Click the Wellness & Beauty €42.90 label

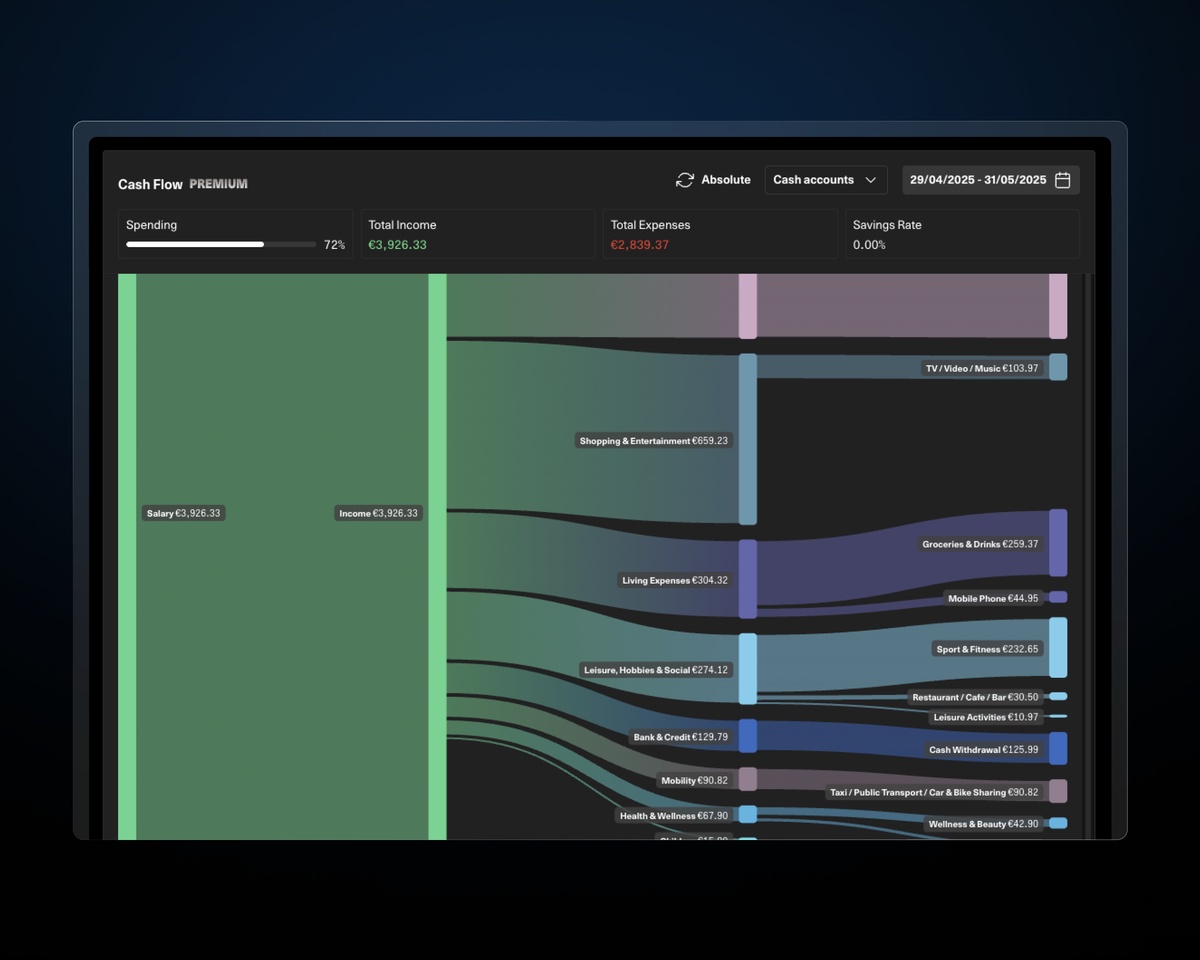(x=984, y=824)
